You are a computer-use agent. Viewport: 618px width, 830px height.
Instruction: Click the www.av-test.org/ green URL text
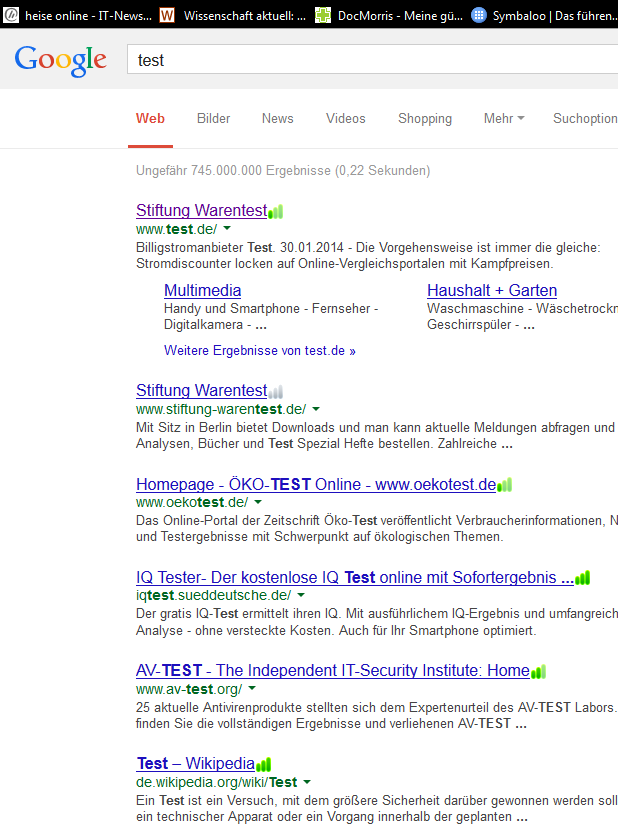(x=189, y=689)
